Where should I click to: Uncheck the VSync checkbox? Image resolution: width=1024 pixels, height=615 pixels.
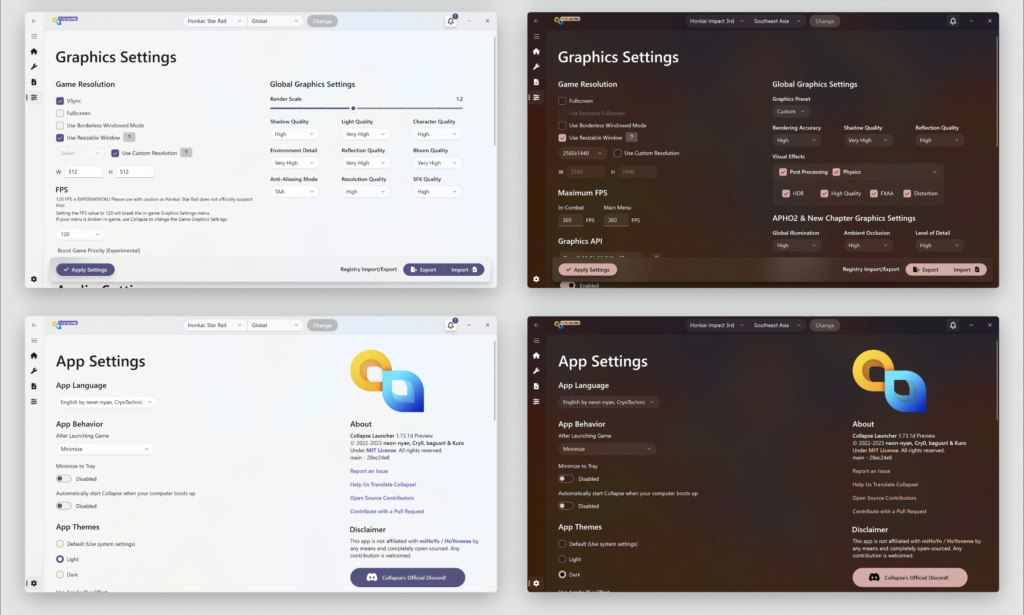click(x=60, y=101)
